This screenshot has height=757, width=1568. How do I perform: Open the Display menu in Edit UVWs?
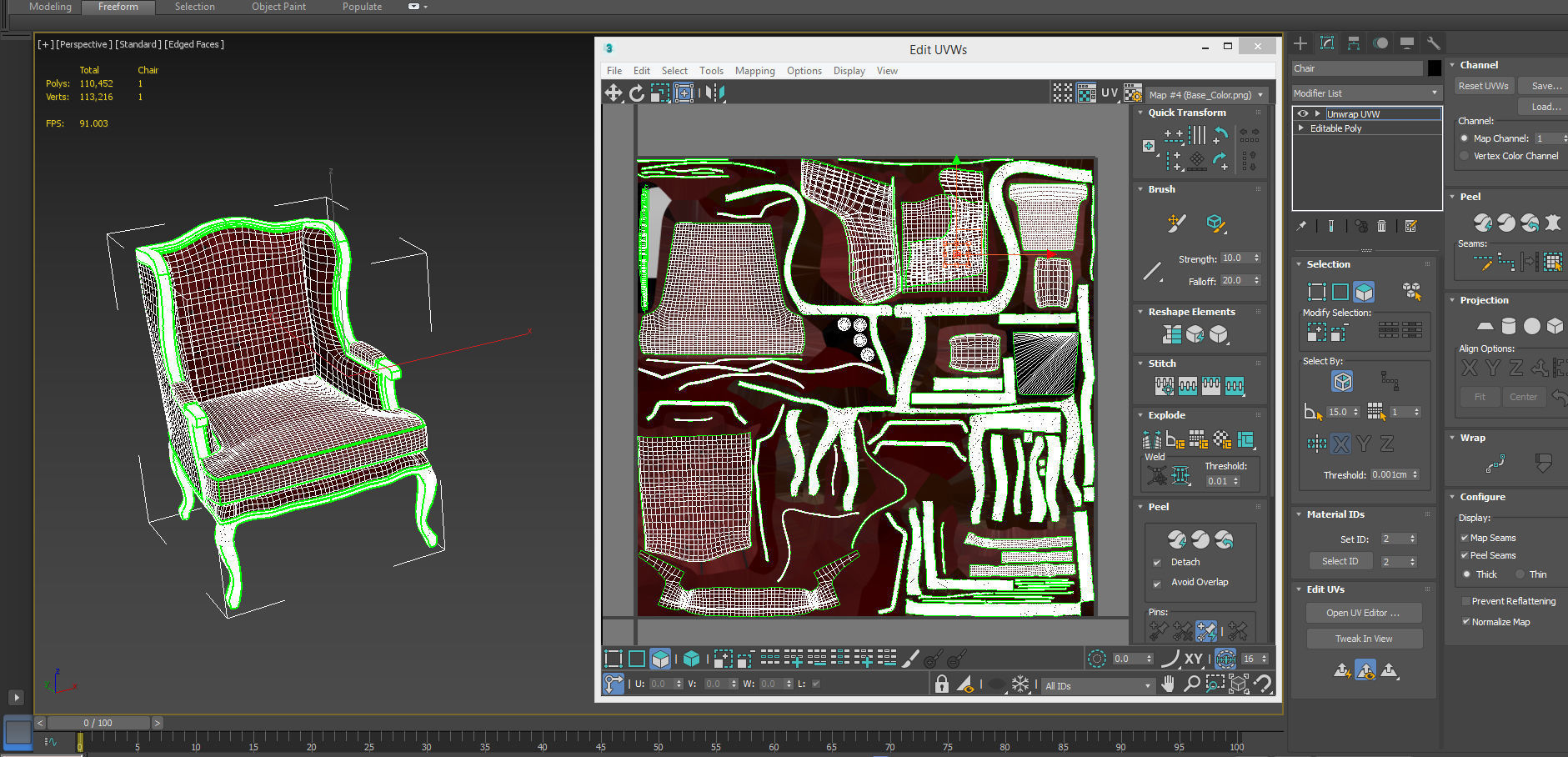[x=849, y=71]
